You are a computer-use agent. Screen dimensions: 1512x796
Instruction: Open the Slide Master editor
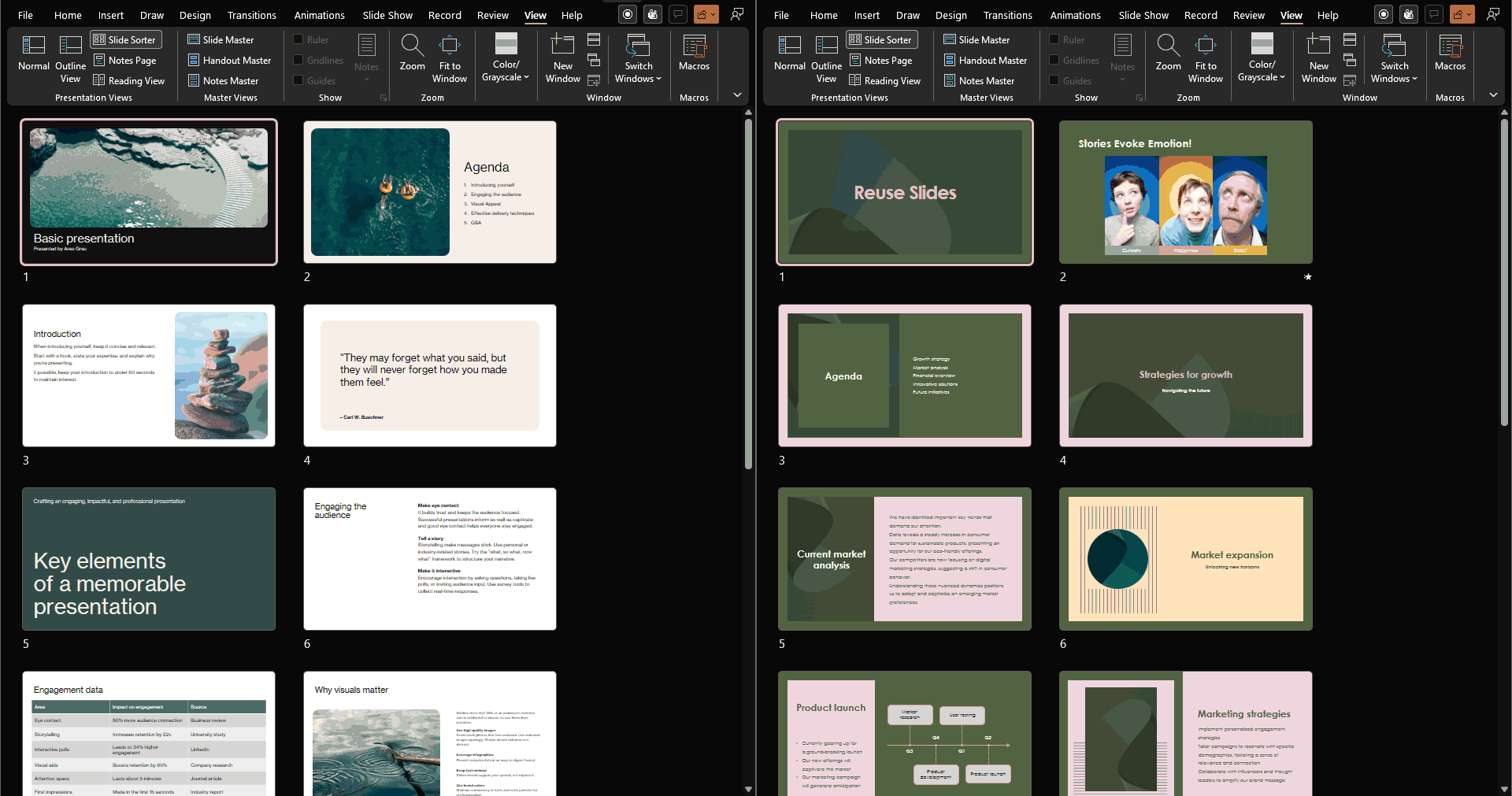[x=221, y=39]
